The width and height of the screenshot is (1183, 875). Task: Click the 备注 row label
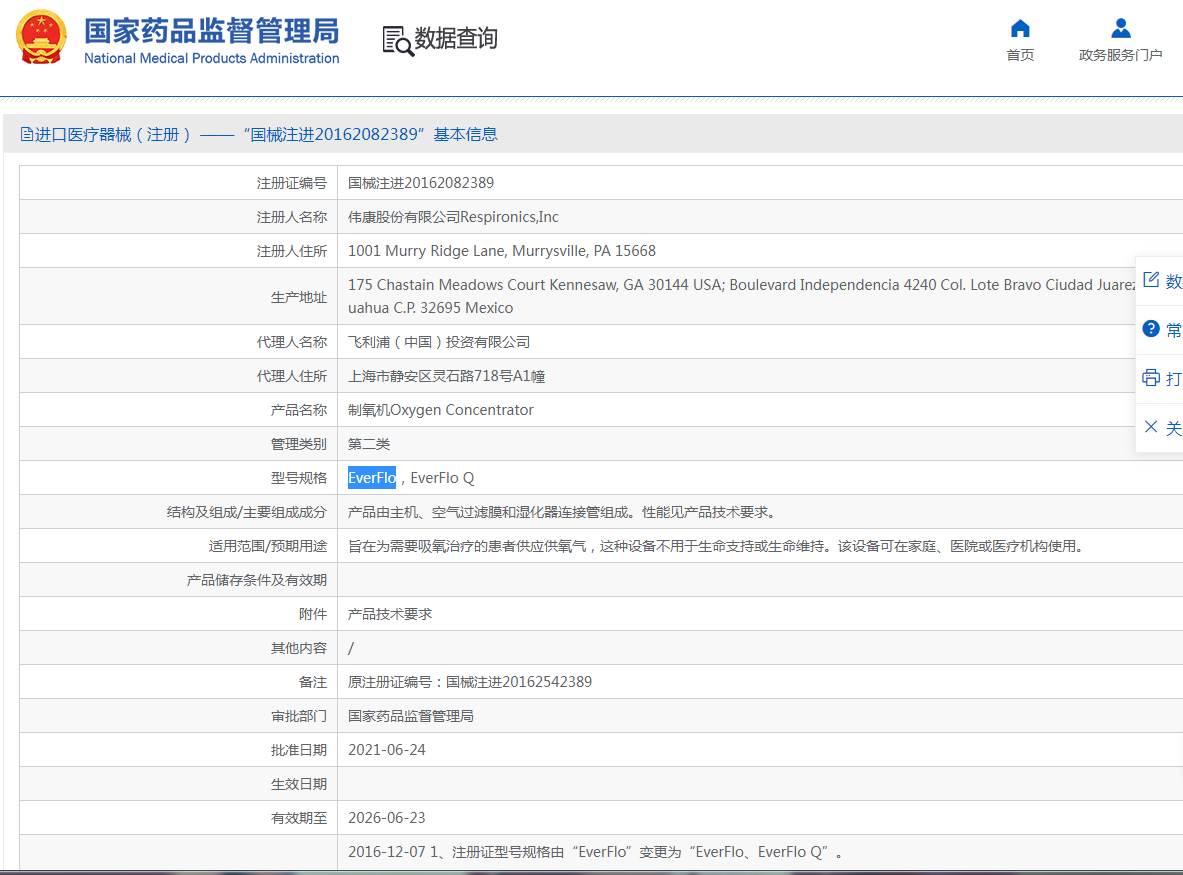coord(313,682)
